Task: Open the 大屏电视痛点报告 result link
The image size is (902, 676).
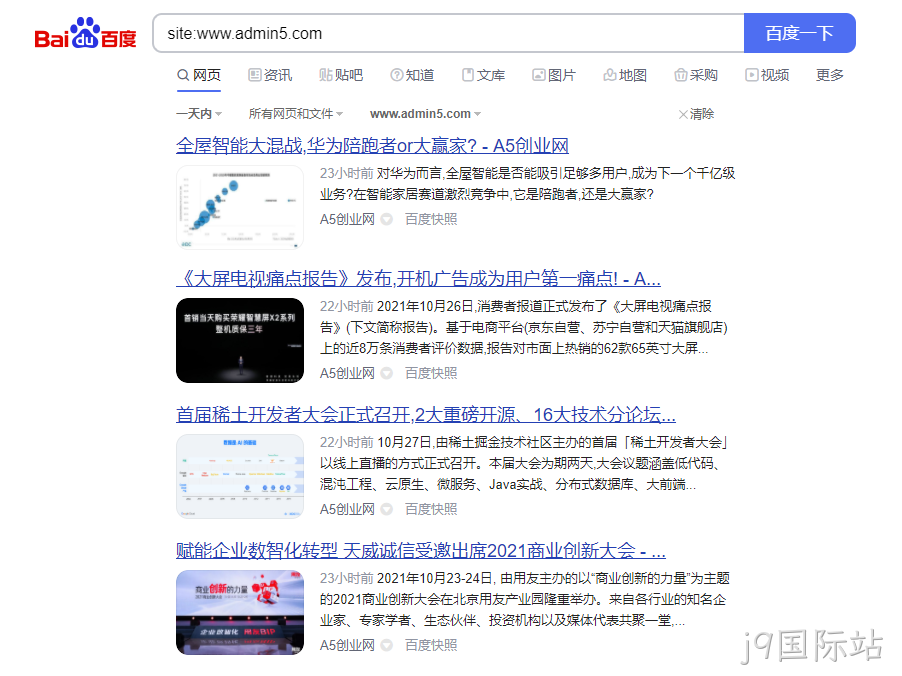Action: pos(418,279)
